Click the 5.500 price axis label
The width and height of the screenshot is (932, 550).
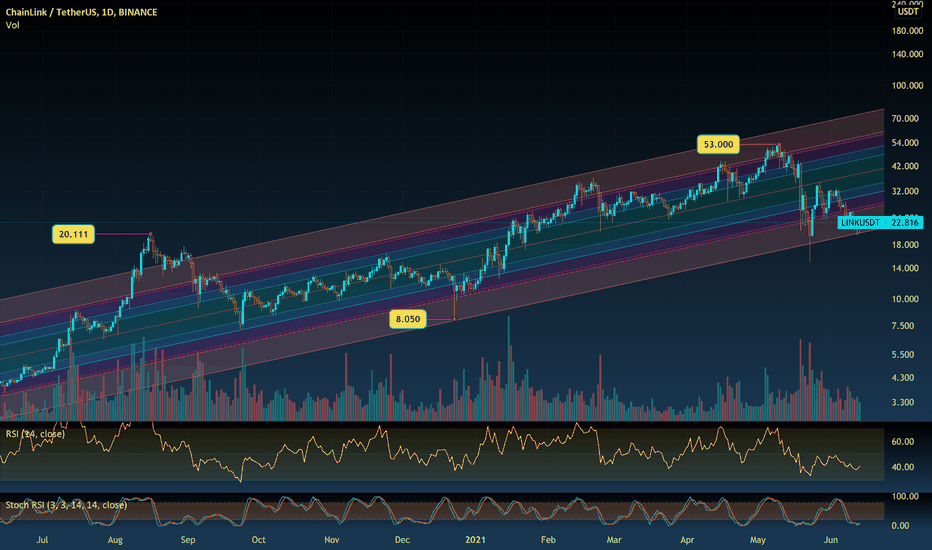[x=903, y=354]
